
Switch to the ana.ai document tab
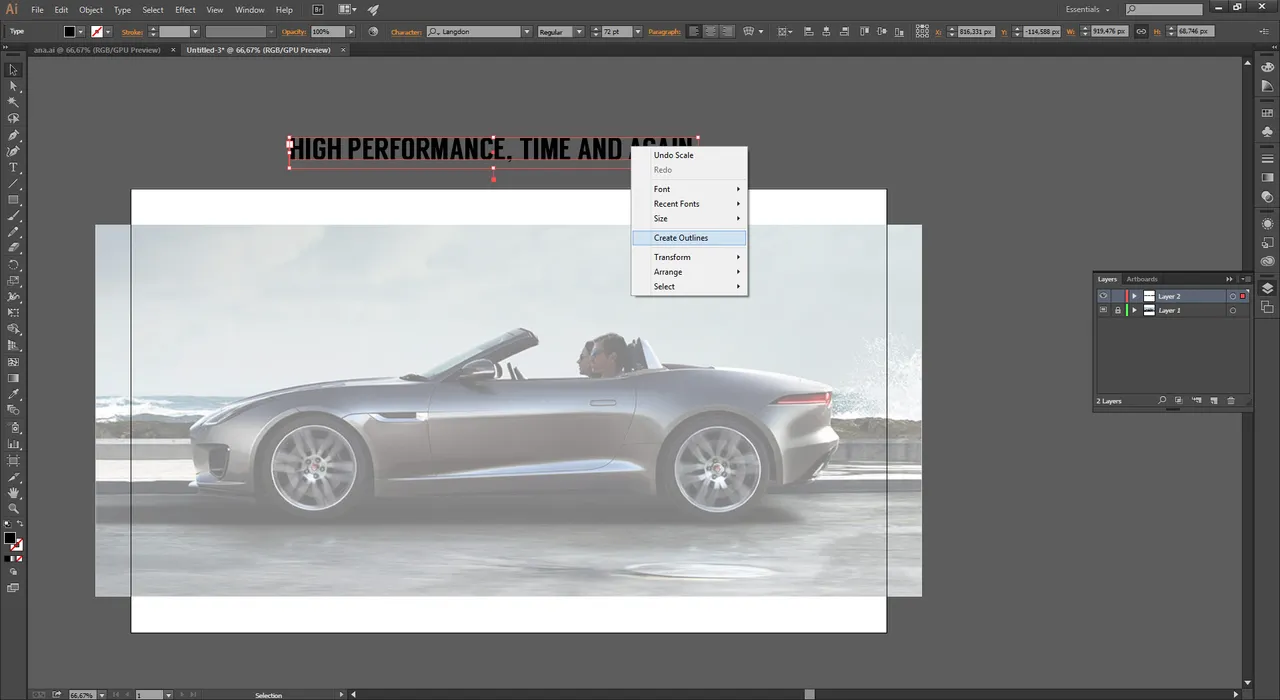point(96,50)
